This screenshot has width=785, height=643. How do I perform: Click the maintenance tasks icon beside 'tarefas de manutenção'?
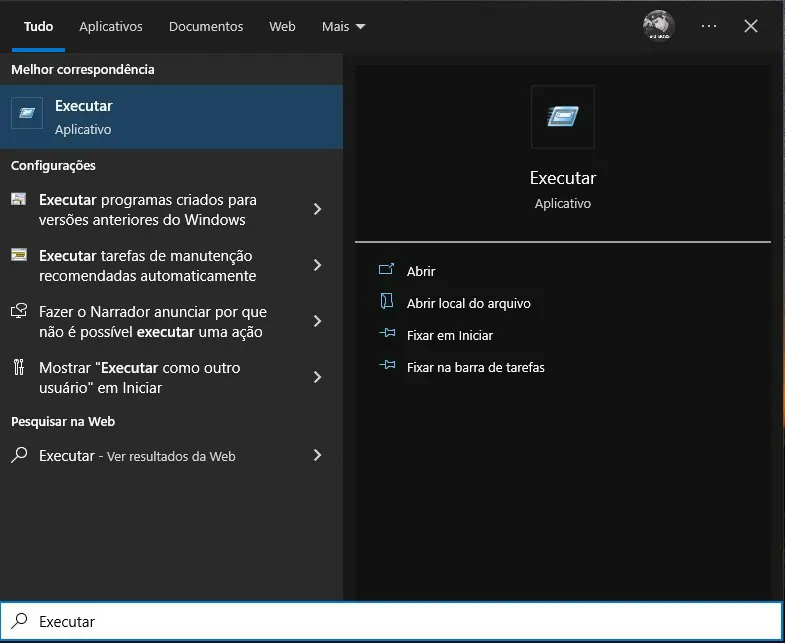(x=19, y=255)
